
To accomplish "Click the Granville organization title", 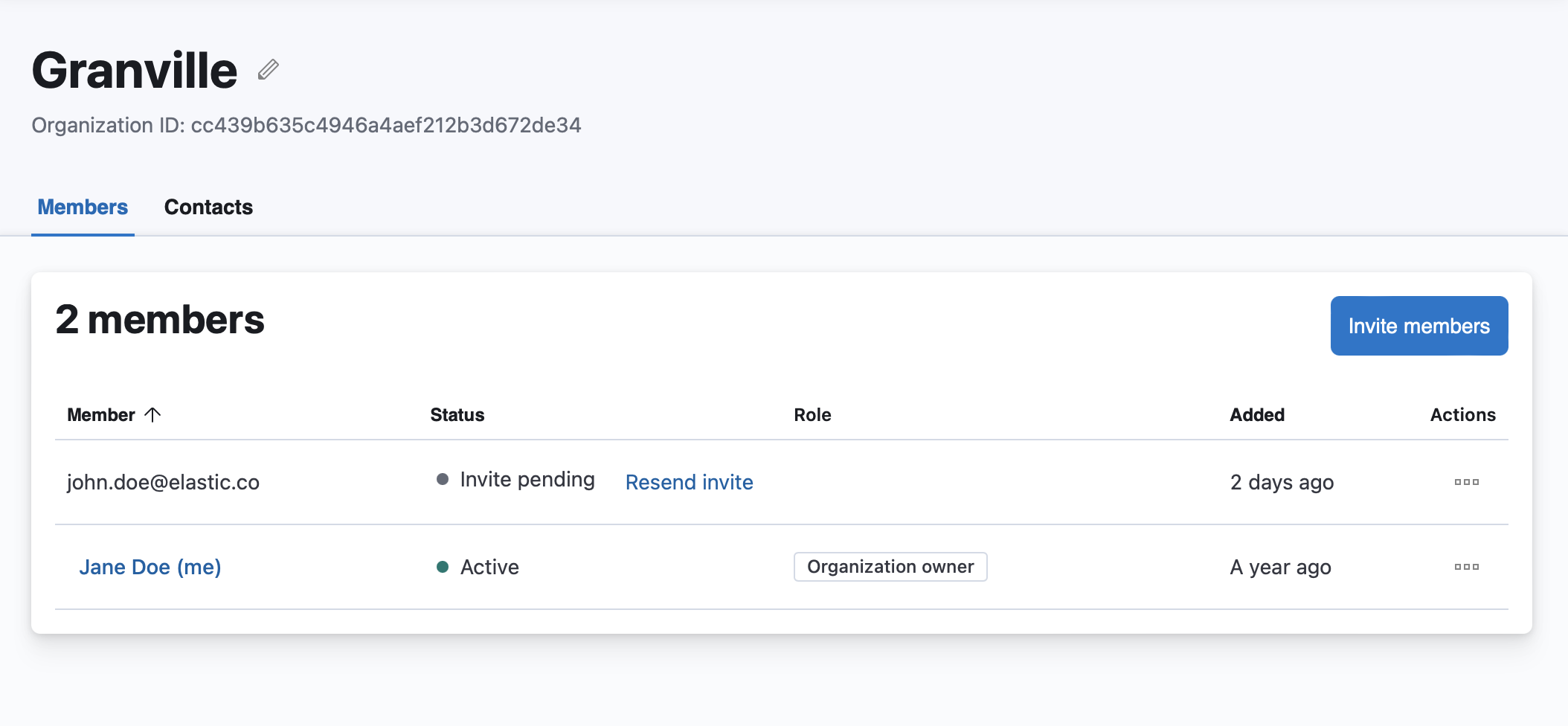I will click(135, 71).
